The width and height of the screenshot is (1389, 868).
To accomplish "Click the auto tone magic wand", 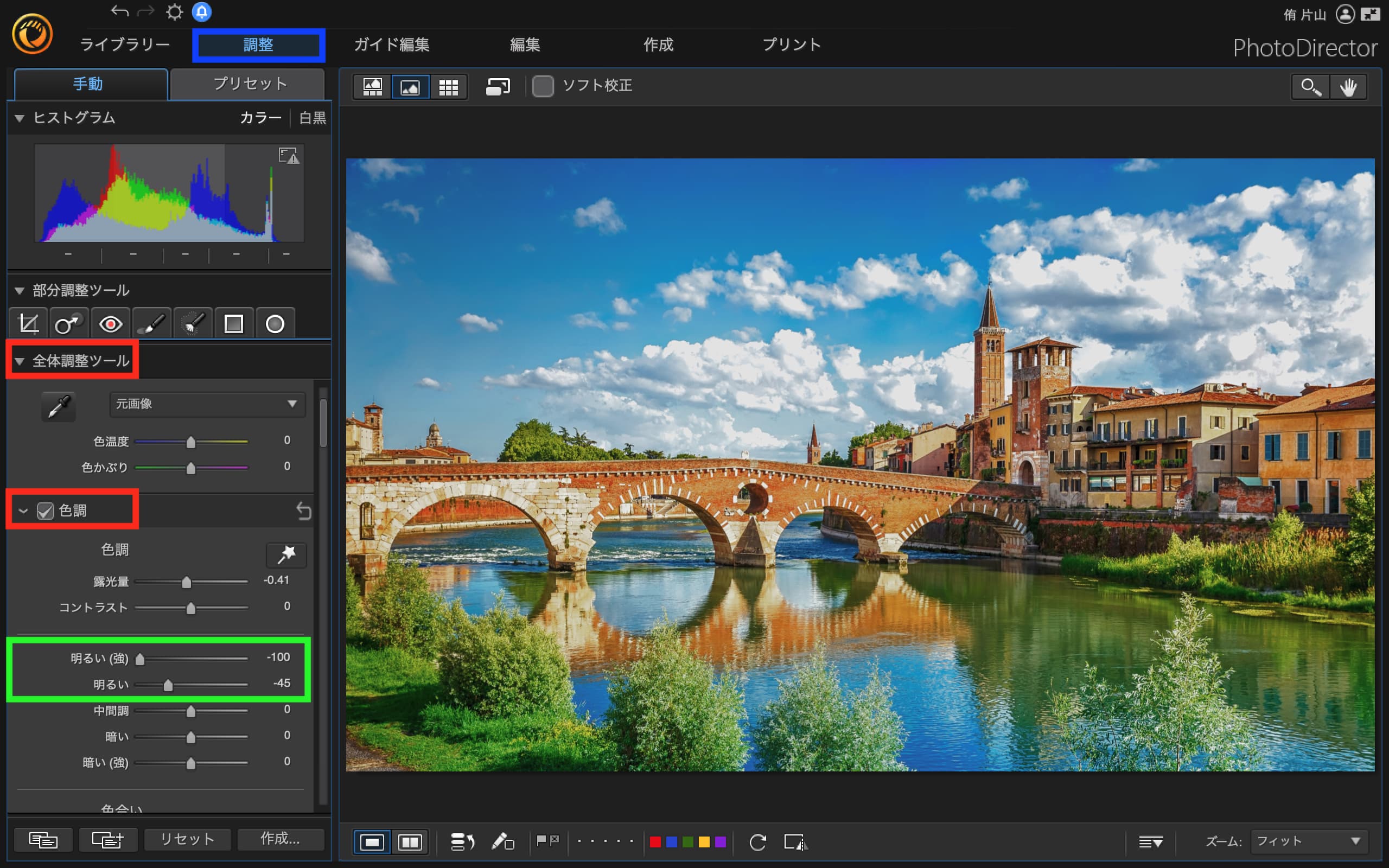I will (x=286, y=554).
